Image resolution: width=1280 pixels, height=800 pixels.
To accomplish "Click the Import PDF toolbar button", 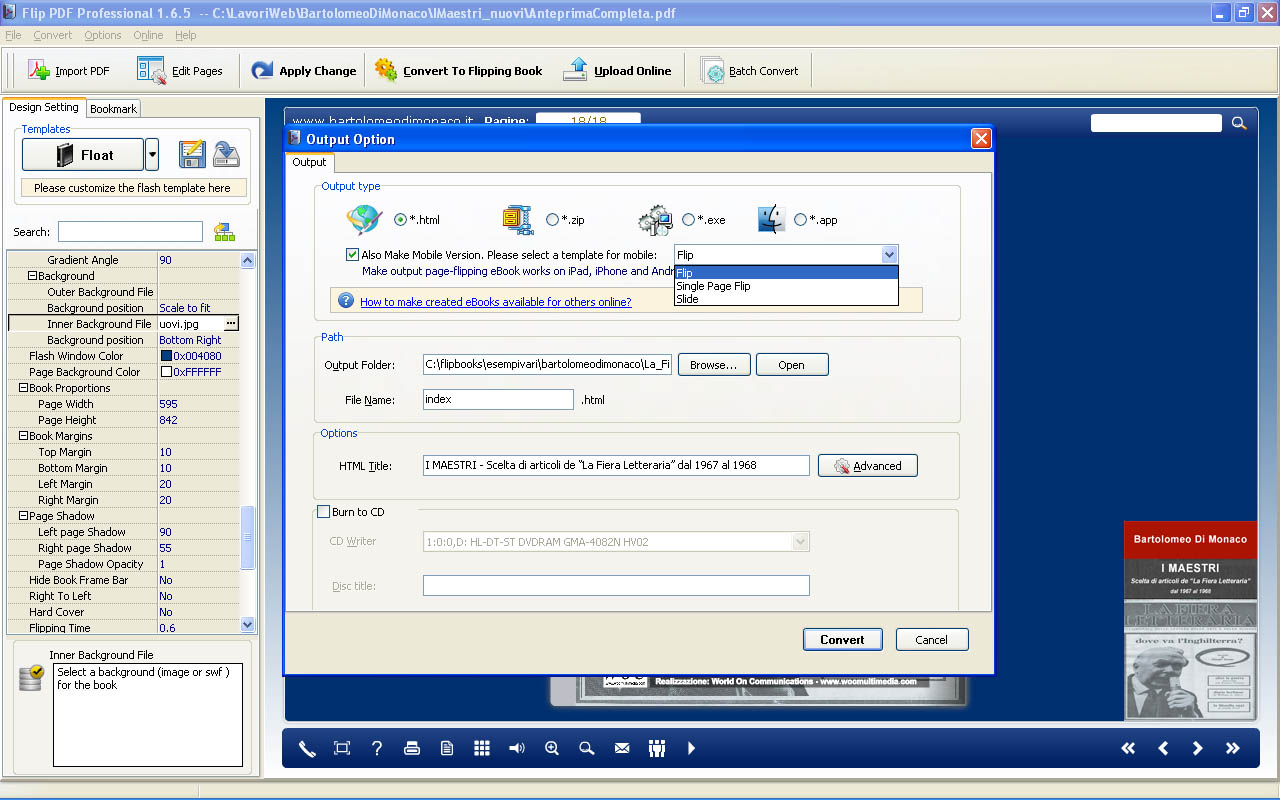I will click(69, 71).
